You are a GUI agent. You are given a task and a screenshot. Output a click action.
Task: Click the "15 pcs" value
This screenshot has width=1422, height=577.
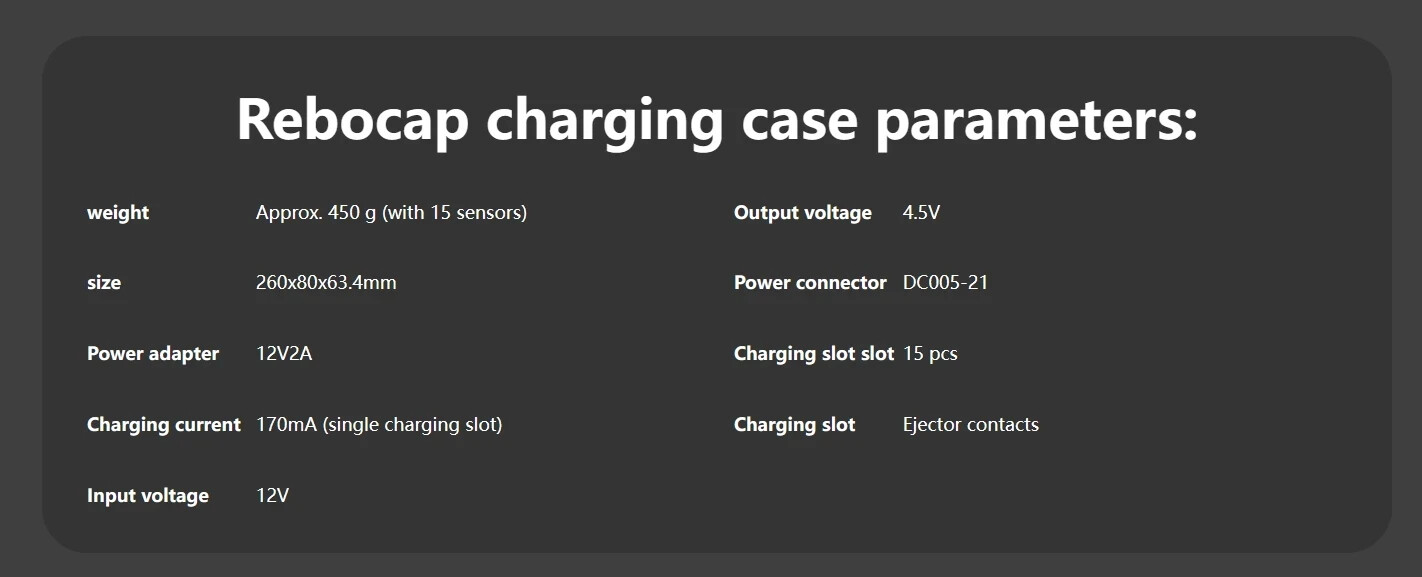(x=930, y=354)
